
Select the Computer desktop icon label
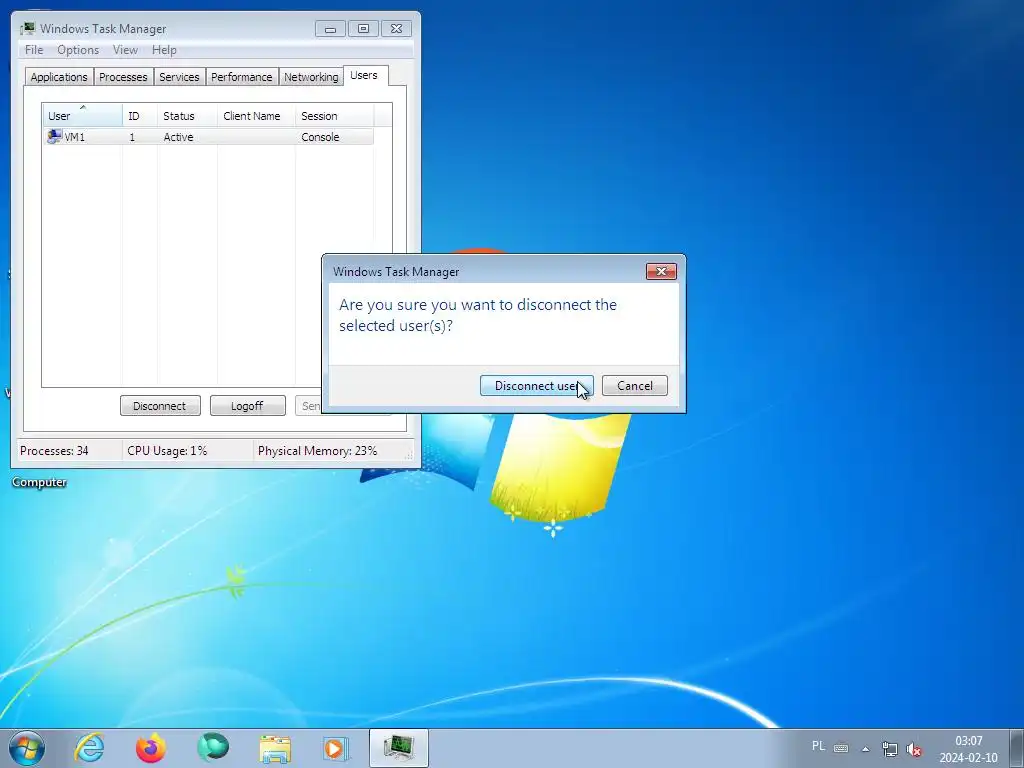pyautogui.click(x=39, y=482)
